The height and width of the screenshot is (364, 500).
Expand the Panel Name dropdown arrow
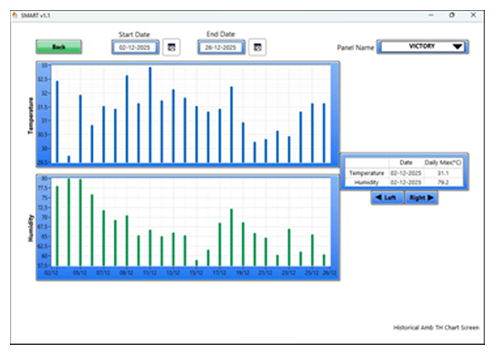click(x=458, y=46)
